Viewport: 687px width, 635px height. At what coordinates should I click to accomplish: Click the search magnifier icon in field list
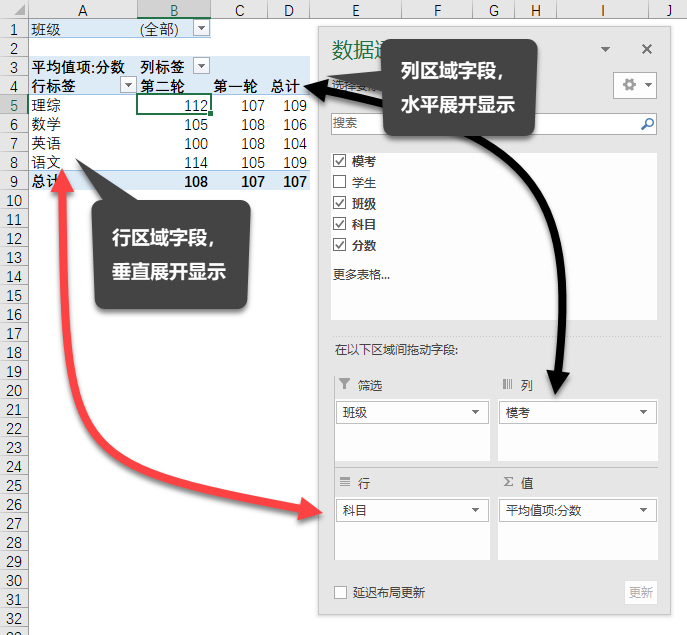tap(647, 124)
